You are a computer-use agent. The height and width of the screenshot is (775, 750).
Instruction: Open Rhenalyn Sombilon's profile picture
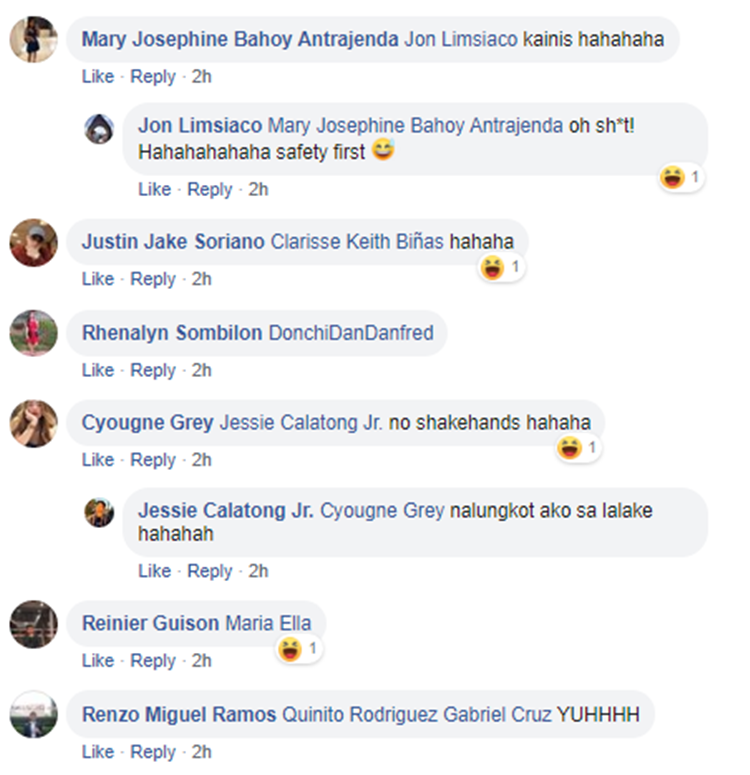[x=34, y=333]
